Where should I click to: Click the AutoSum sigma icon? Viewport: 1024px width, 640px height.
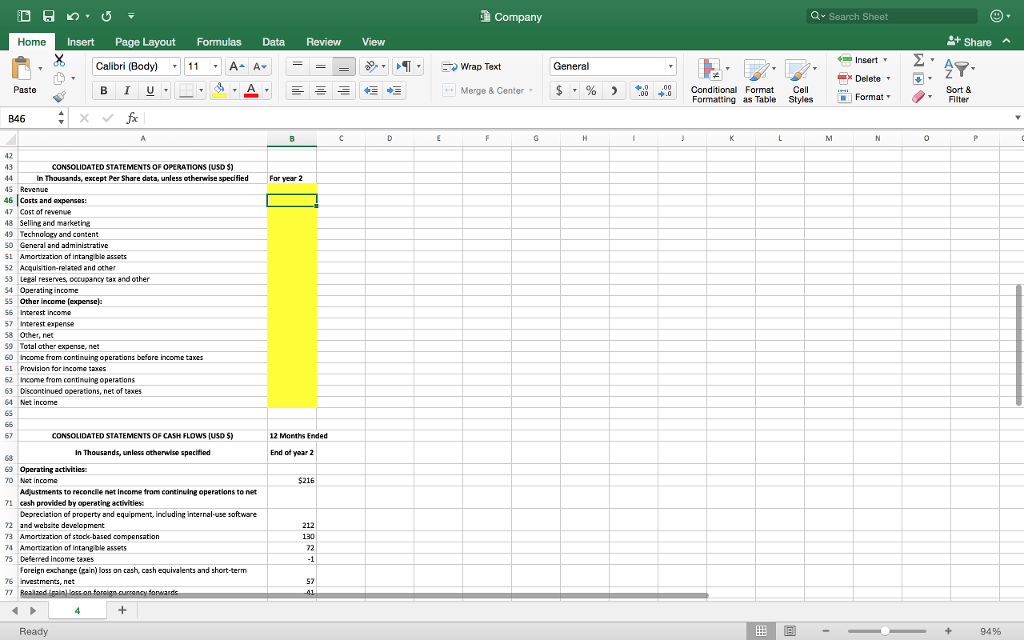point(919,60)
